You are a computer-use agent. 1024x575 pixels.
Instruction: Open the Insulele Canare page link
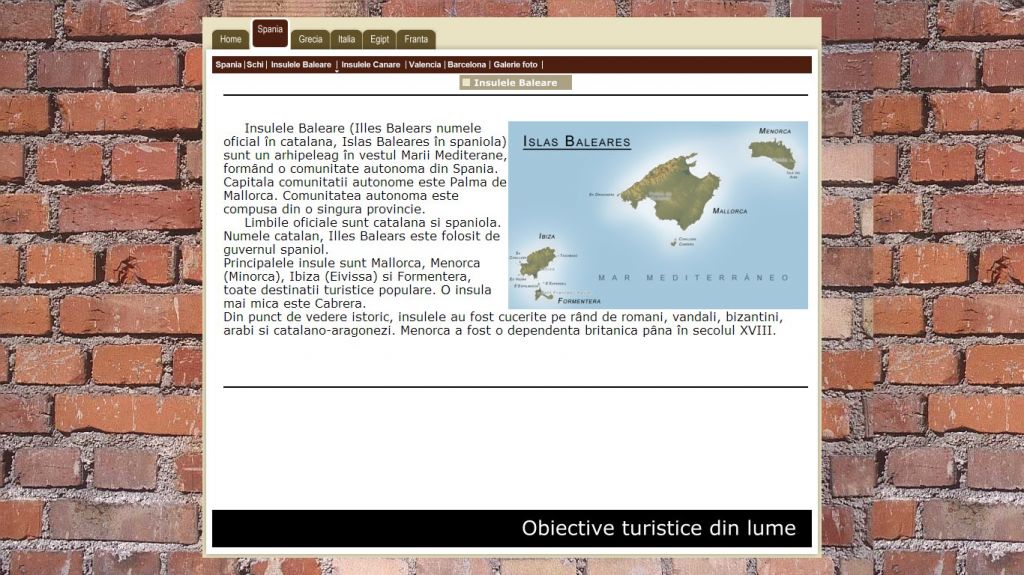coord(370,65)
